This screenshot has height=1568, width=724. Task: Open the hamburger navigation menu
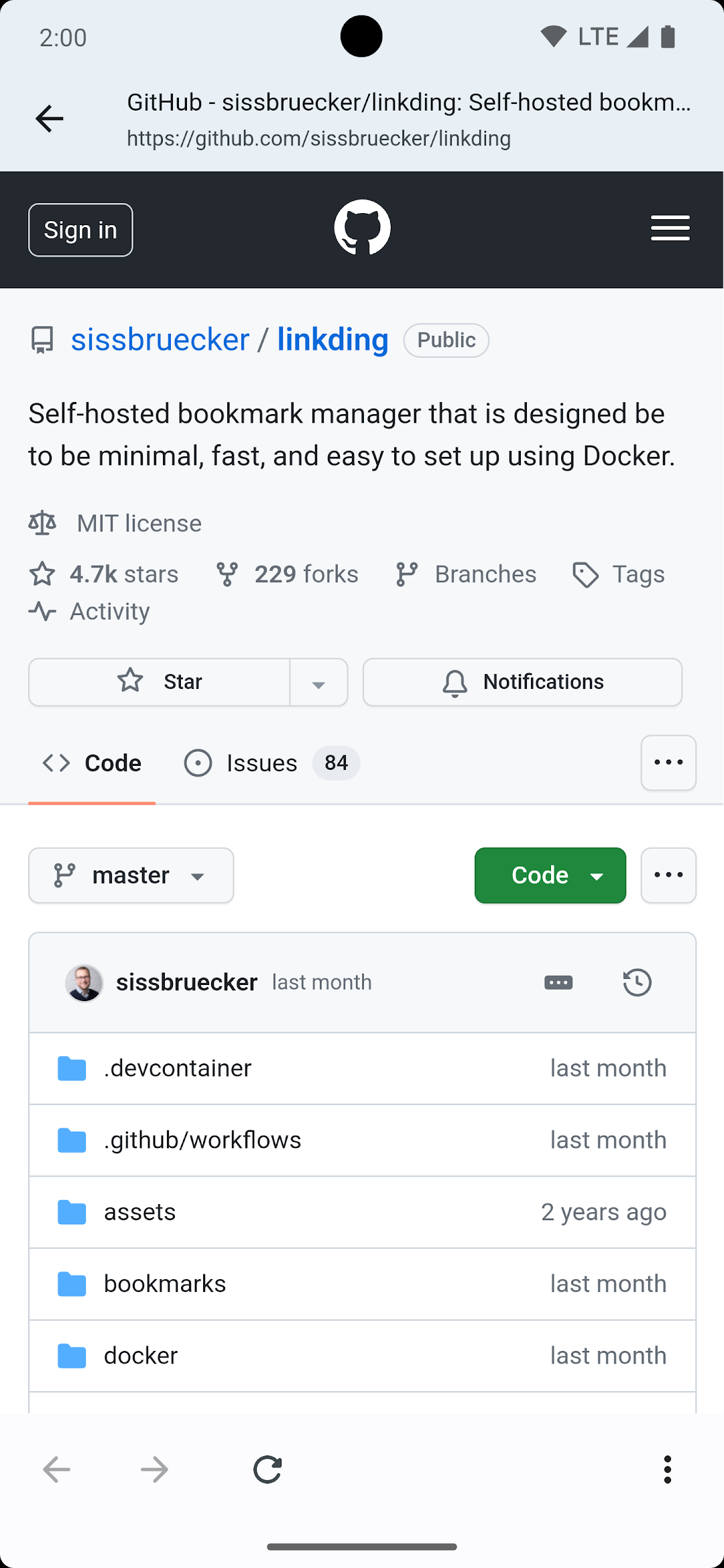(670, 228)
